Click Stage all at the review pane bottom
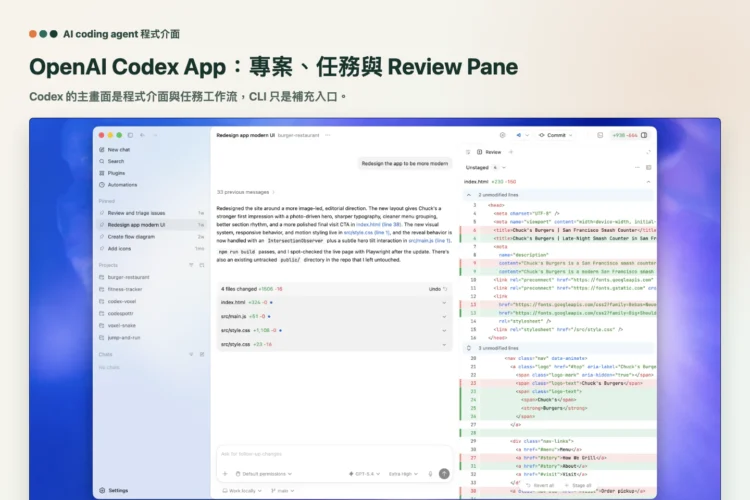The image size is (750, 500). pyautogui.click(x=578, y=485)
